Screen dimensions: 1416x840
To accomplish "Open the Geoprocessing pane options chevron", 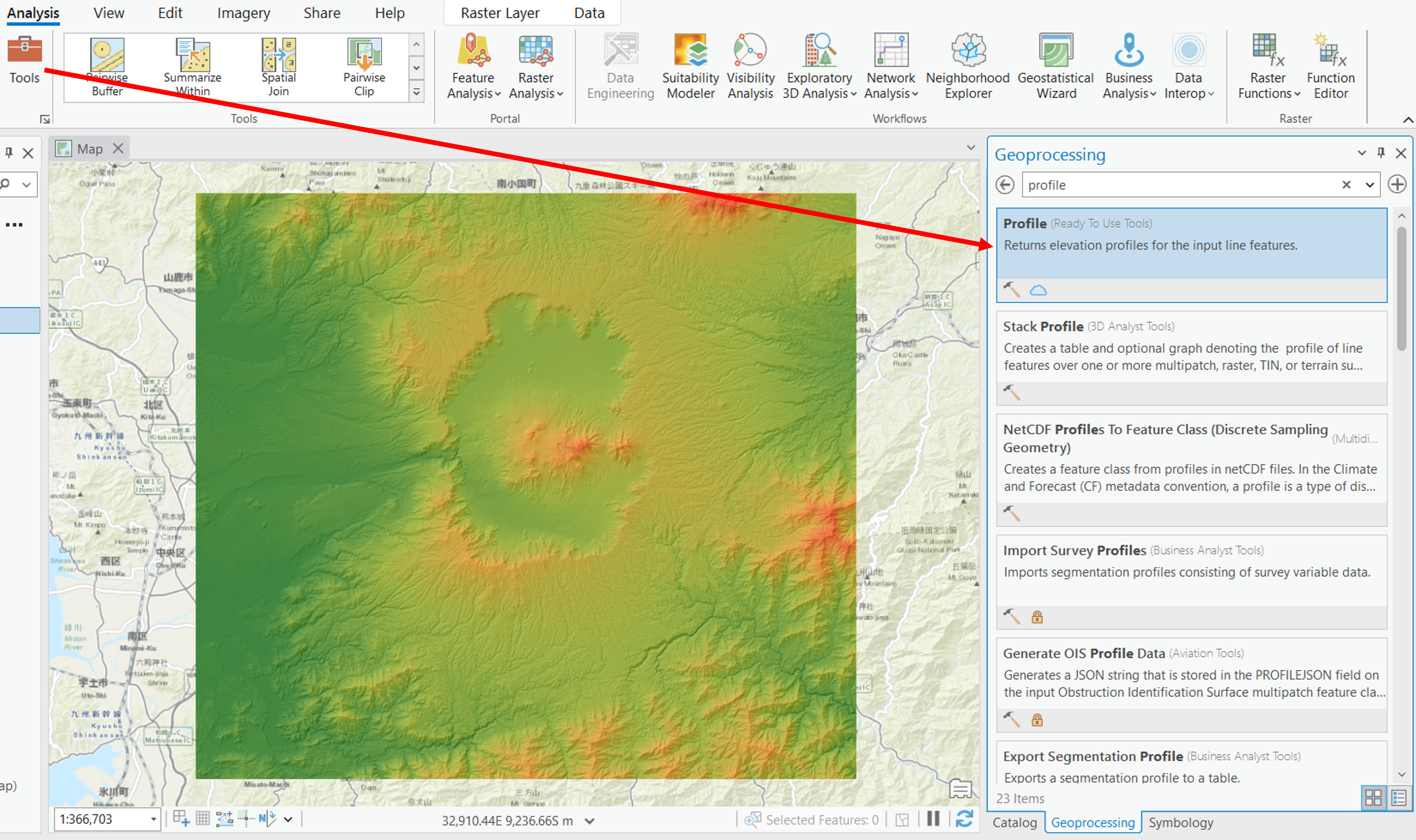I will [x=1362, y=153].
